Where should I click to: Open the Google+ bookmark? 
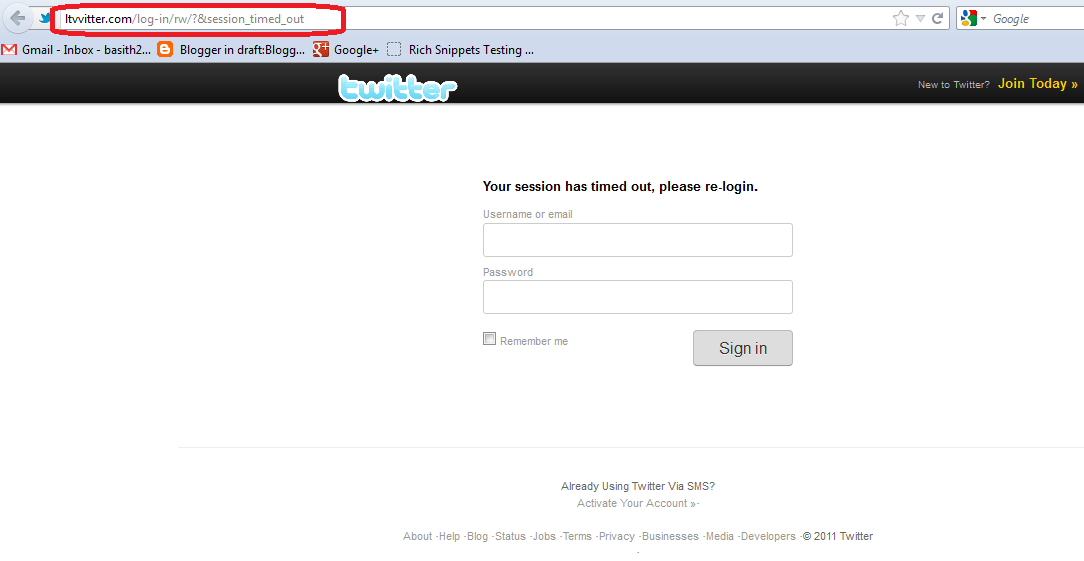pyautogui.click(x=346, y=50)
